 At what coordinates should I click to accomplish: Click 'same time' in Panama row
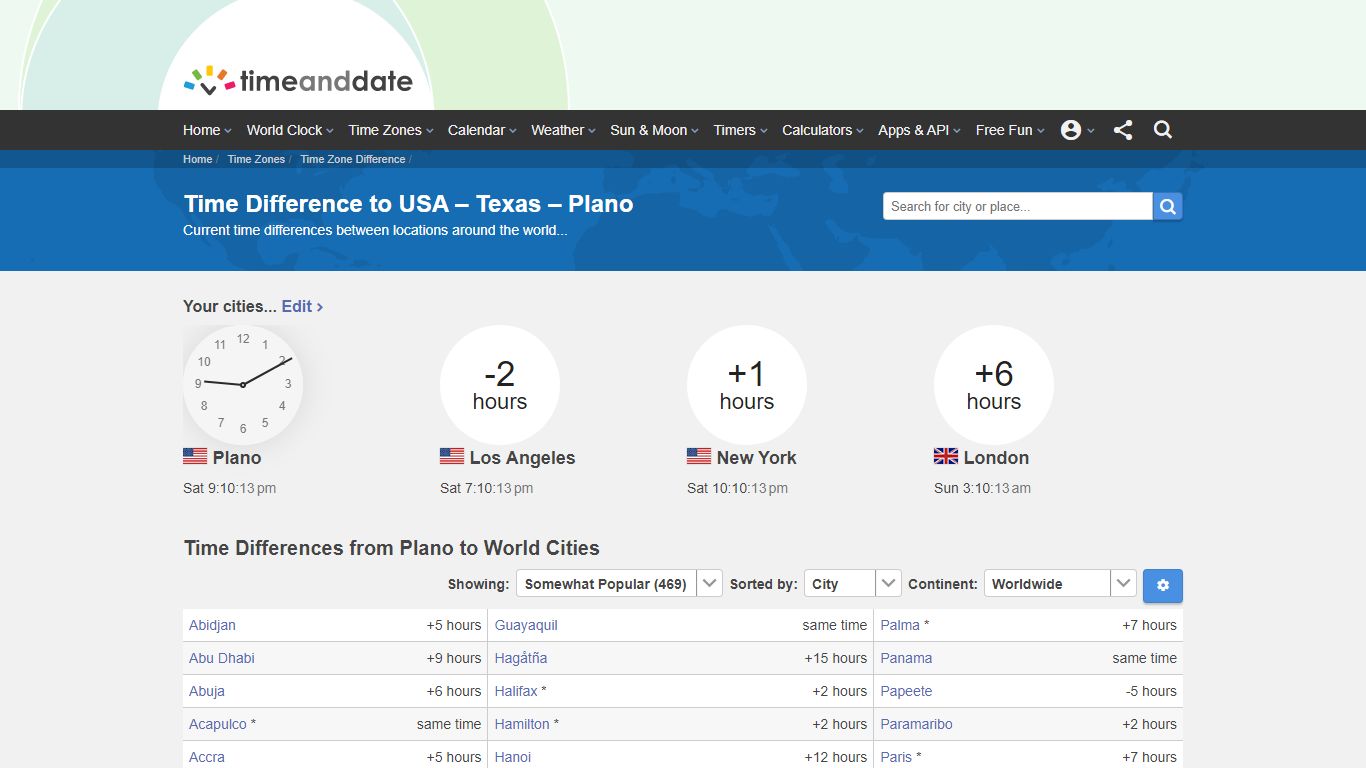[x=1145, y=658]
